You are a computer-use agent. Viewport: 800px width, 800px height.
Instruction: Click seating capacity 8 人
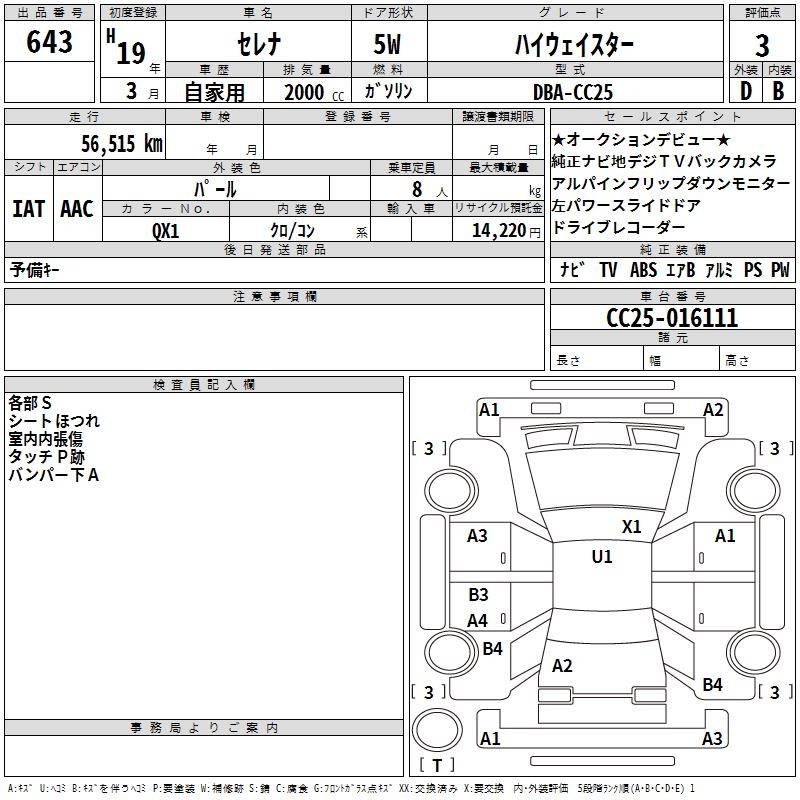429,190
